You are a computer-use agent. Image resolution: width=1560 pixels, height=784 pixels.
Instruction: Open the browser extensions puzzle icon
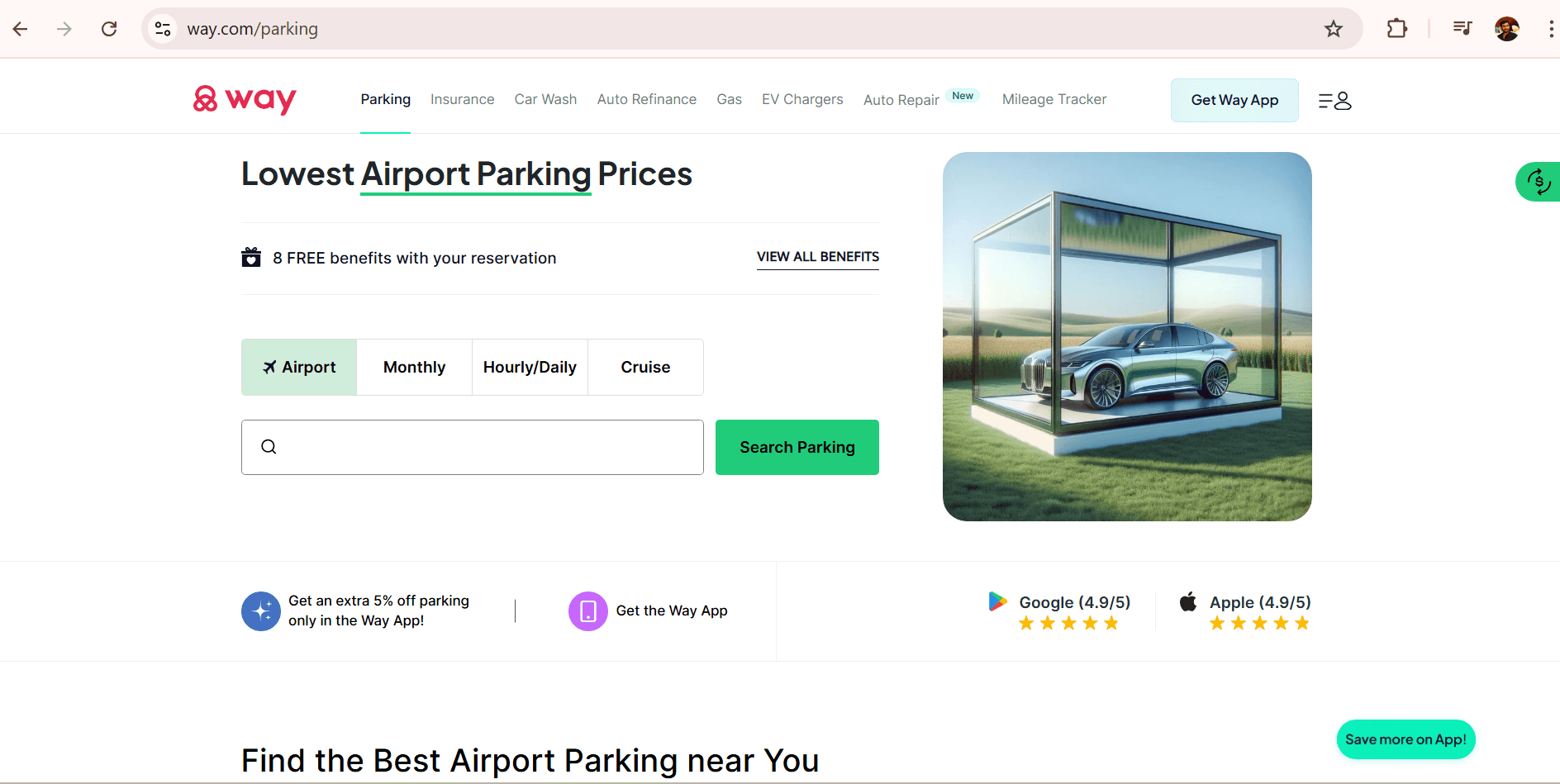point(1397,28)
